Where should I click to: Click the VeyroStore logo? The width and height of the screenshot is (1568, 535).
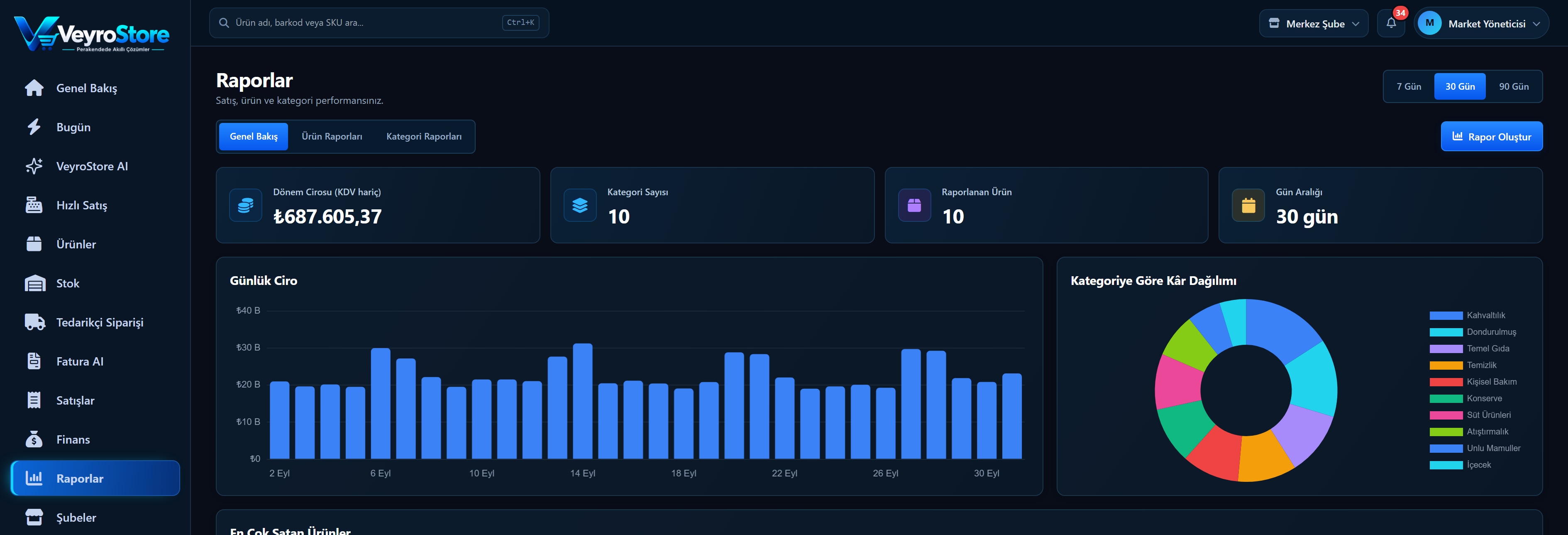tap(93, 34)
